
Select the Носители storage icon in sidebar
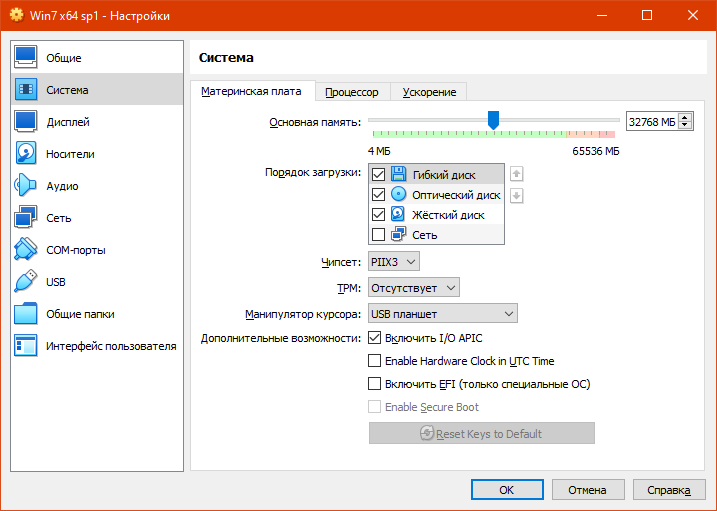[26, 154]
